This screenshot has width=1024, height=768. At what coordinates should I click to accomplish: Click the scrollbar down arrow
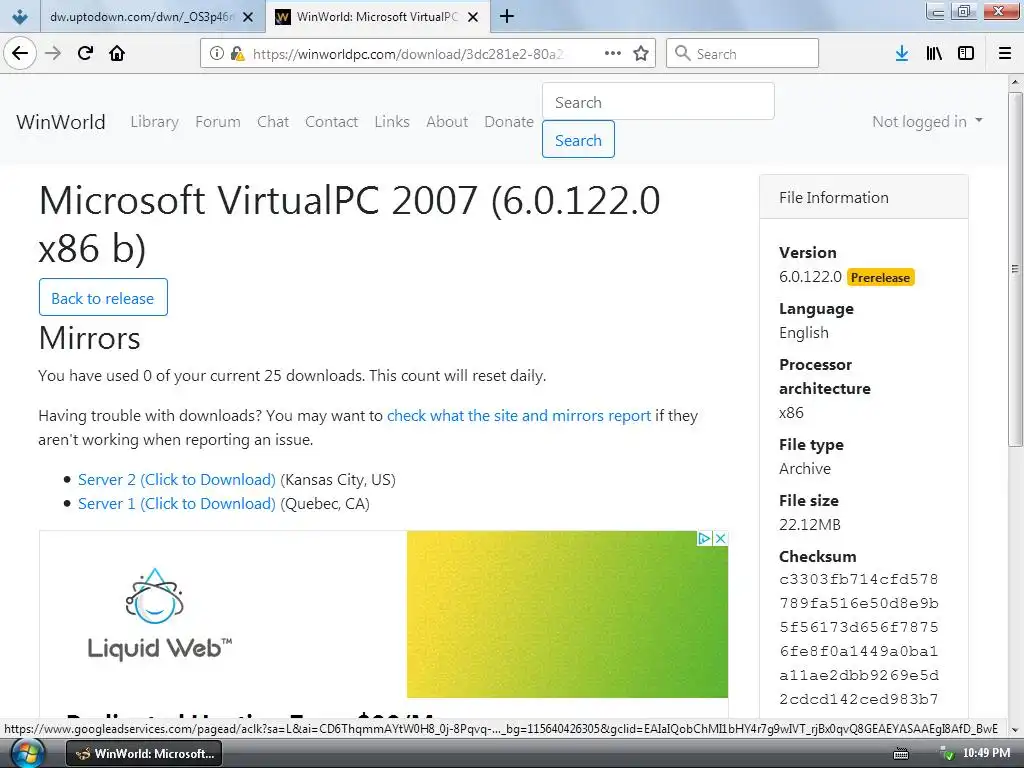click(1015, 729)
